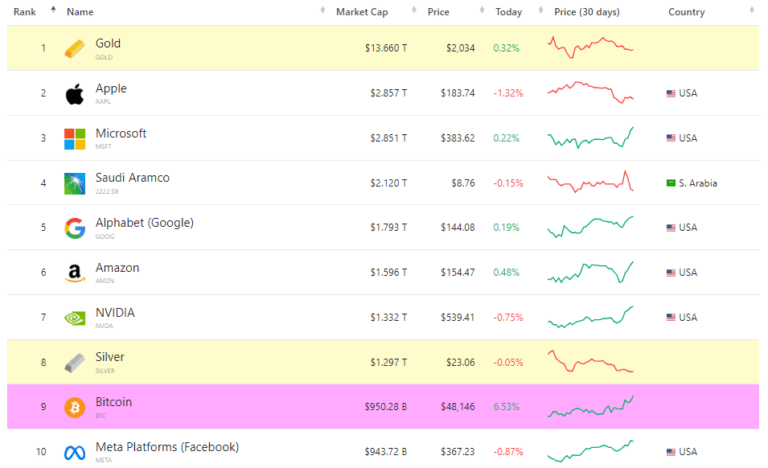Click the Gold 30-day price sparkline
This screenshot has width=768, height=468.
(590, 47)
